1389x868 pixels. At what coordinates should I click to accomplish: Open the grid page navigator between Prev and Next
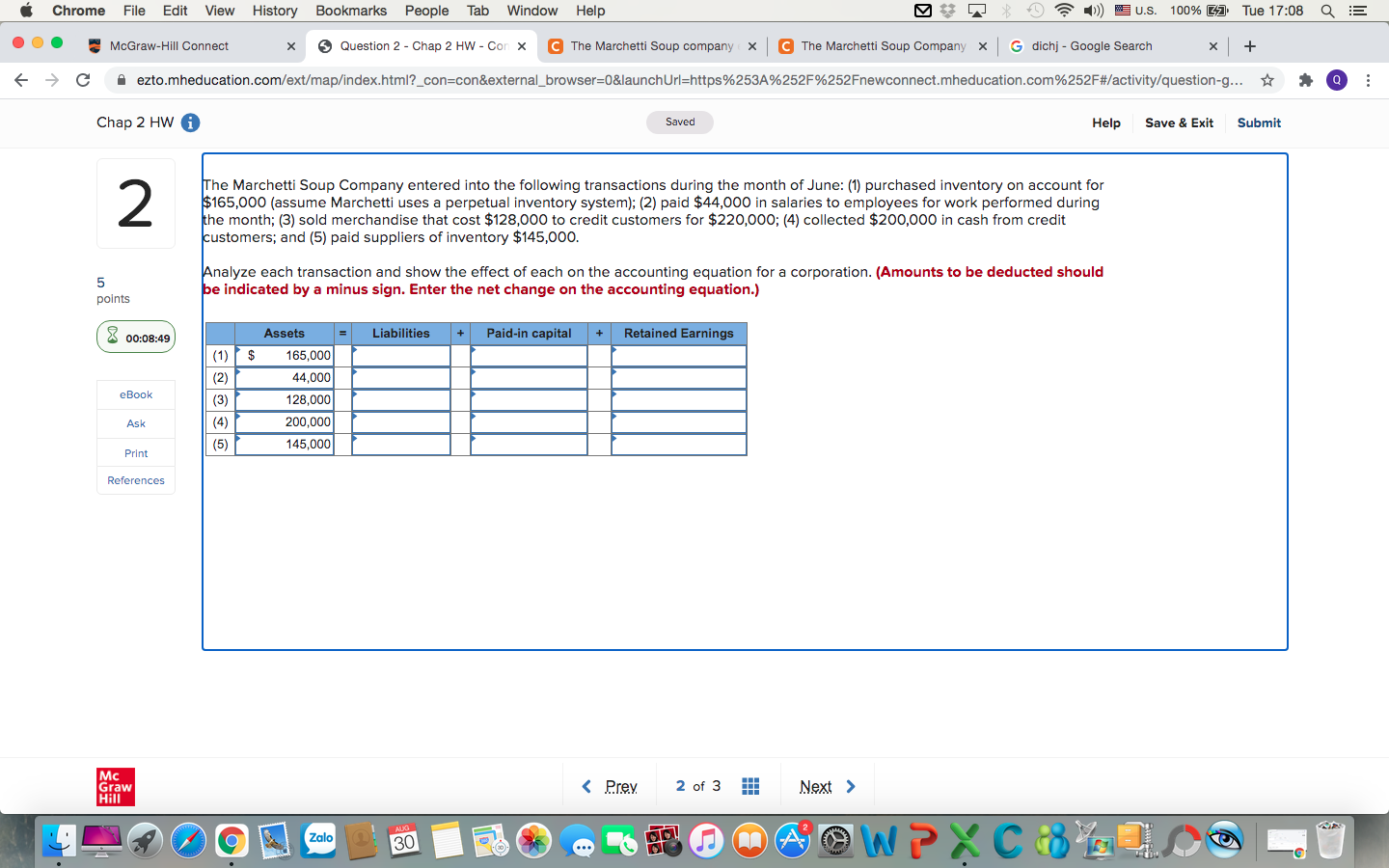coord(750,786)
